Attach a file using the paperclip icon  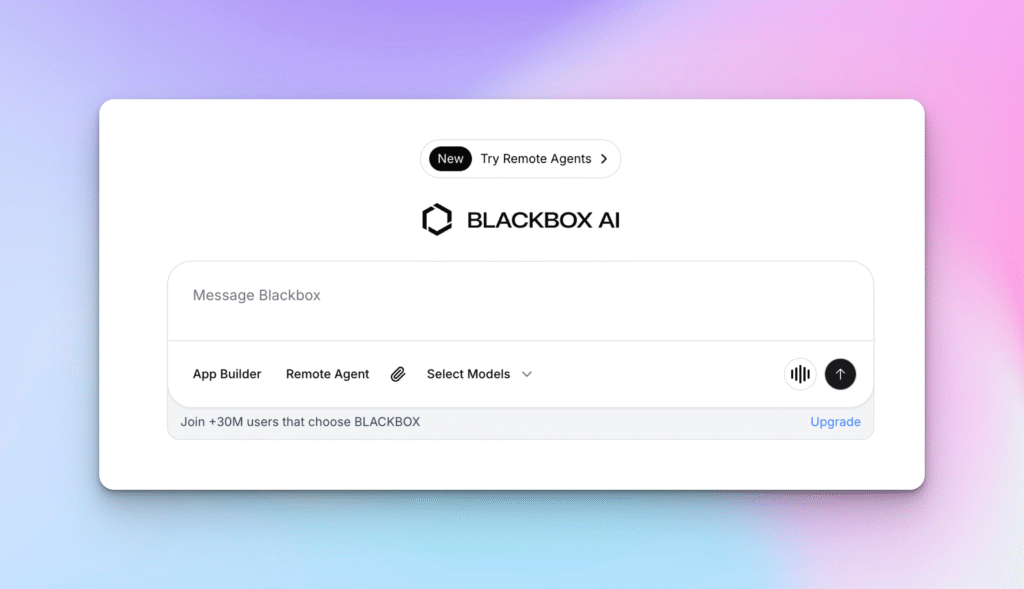[398, 374]
